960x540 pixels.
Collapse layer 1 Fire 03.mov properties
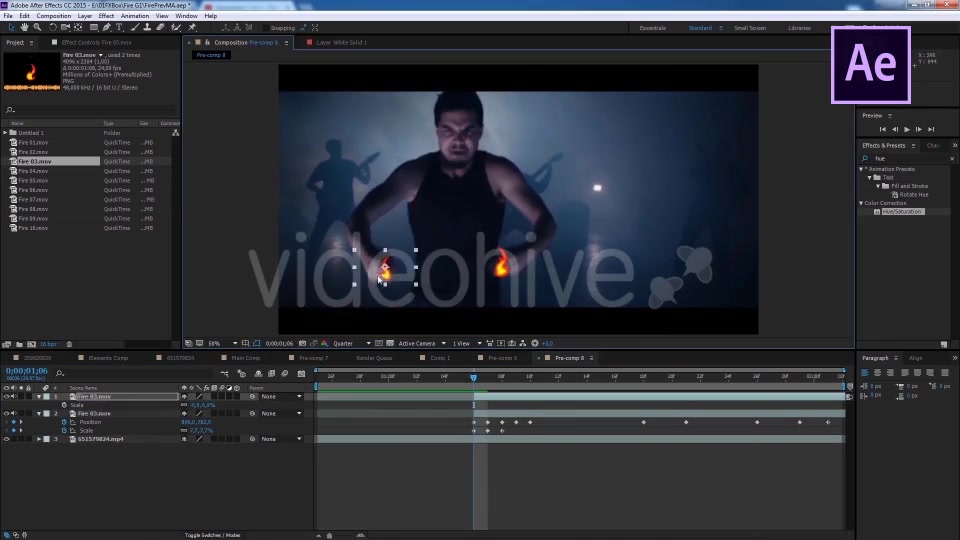coord(39,397)
